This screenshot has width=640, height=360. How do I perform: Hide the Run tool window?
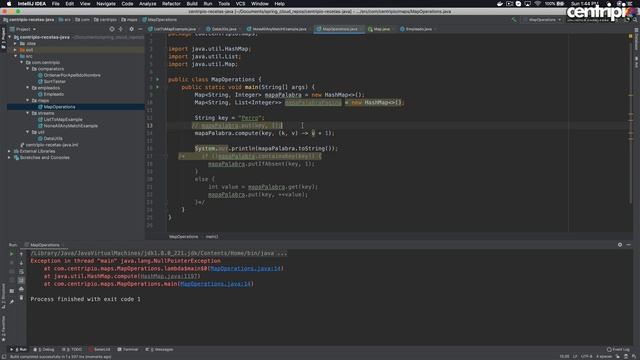(x=629, y=244)
